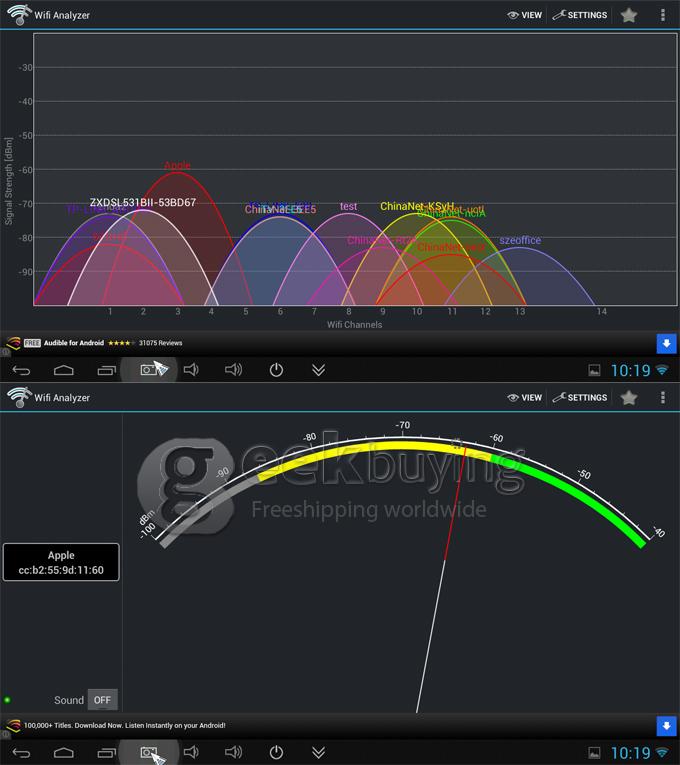Screen dimensions: 680x765
Task: Tap star icon on channel graph screen
Action: click(x=629, y=15)
